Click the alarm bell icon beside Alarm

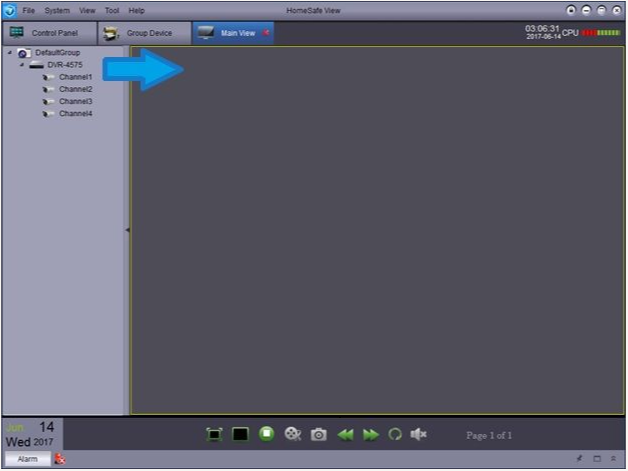[x=60, y=459]
